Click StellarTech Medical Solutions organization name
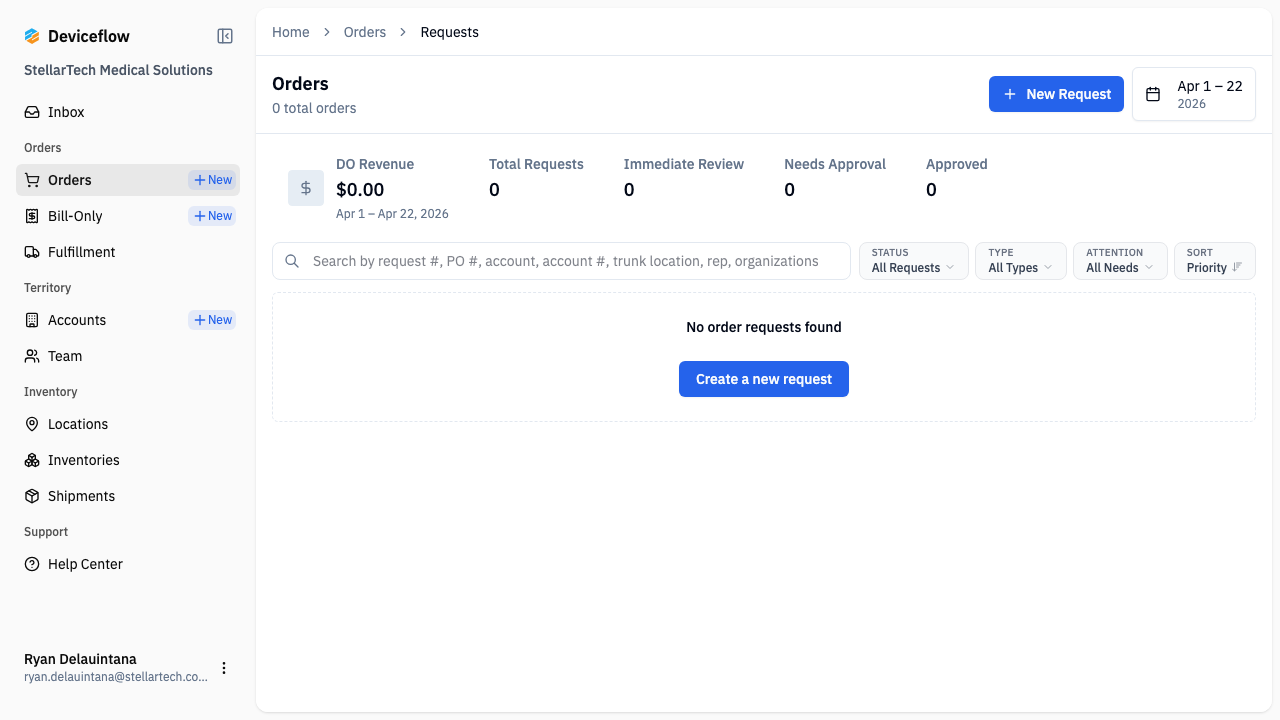Viewport: 1280px width, 720px height. (118, 70)
